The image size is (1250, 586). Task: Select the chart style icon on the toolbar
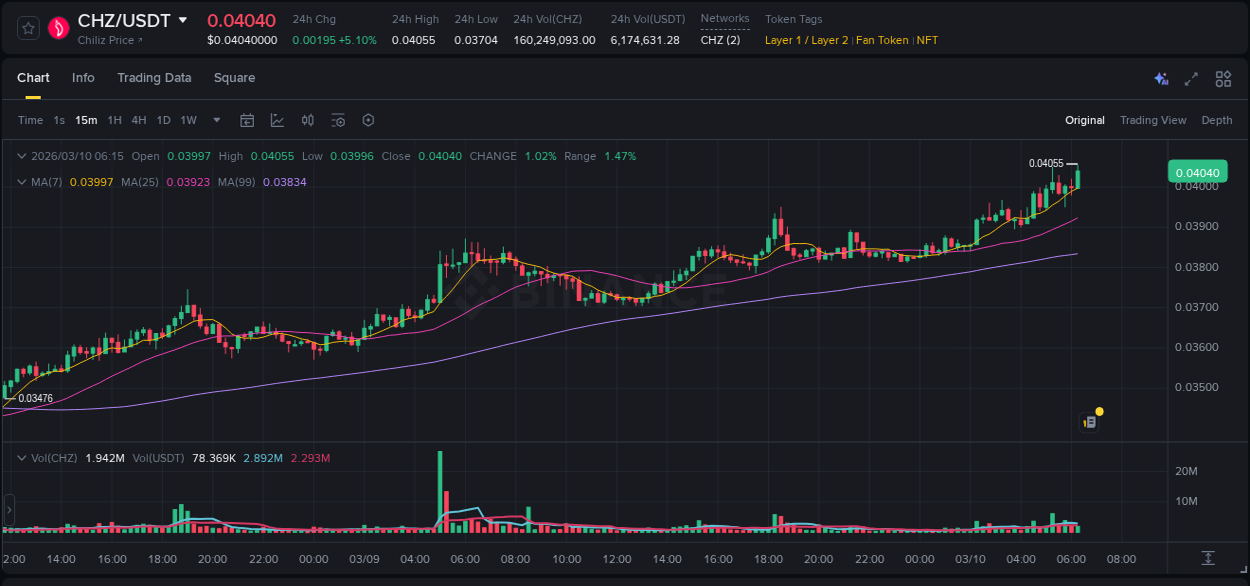pos(277,120)
